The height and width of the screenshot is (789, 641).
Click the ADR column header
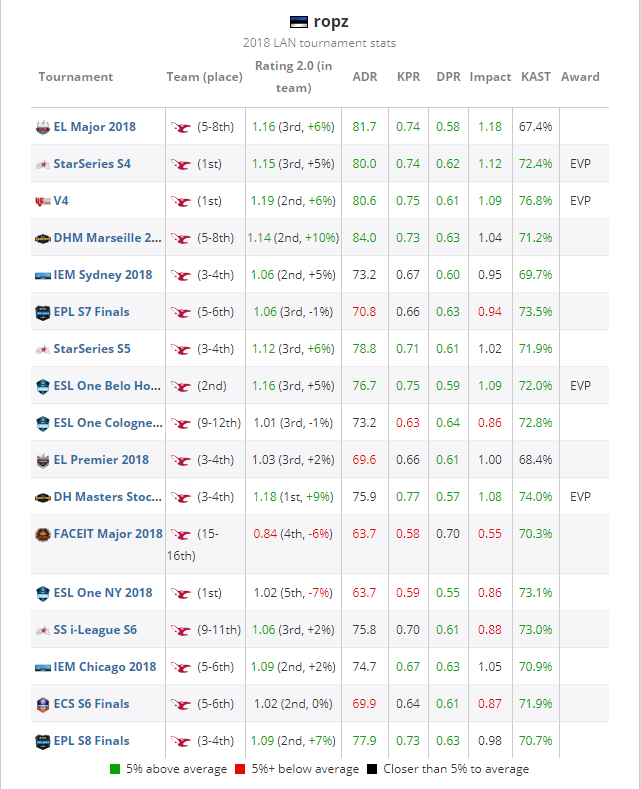coord(365,77)
